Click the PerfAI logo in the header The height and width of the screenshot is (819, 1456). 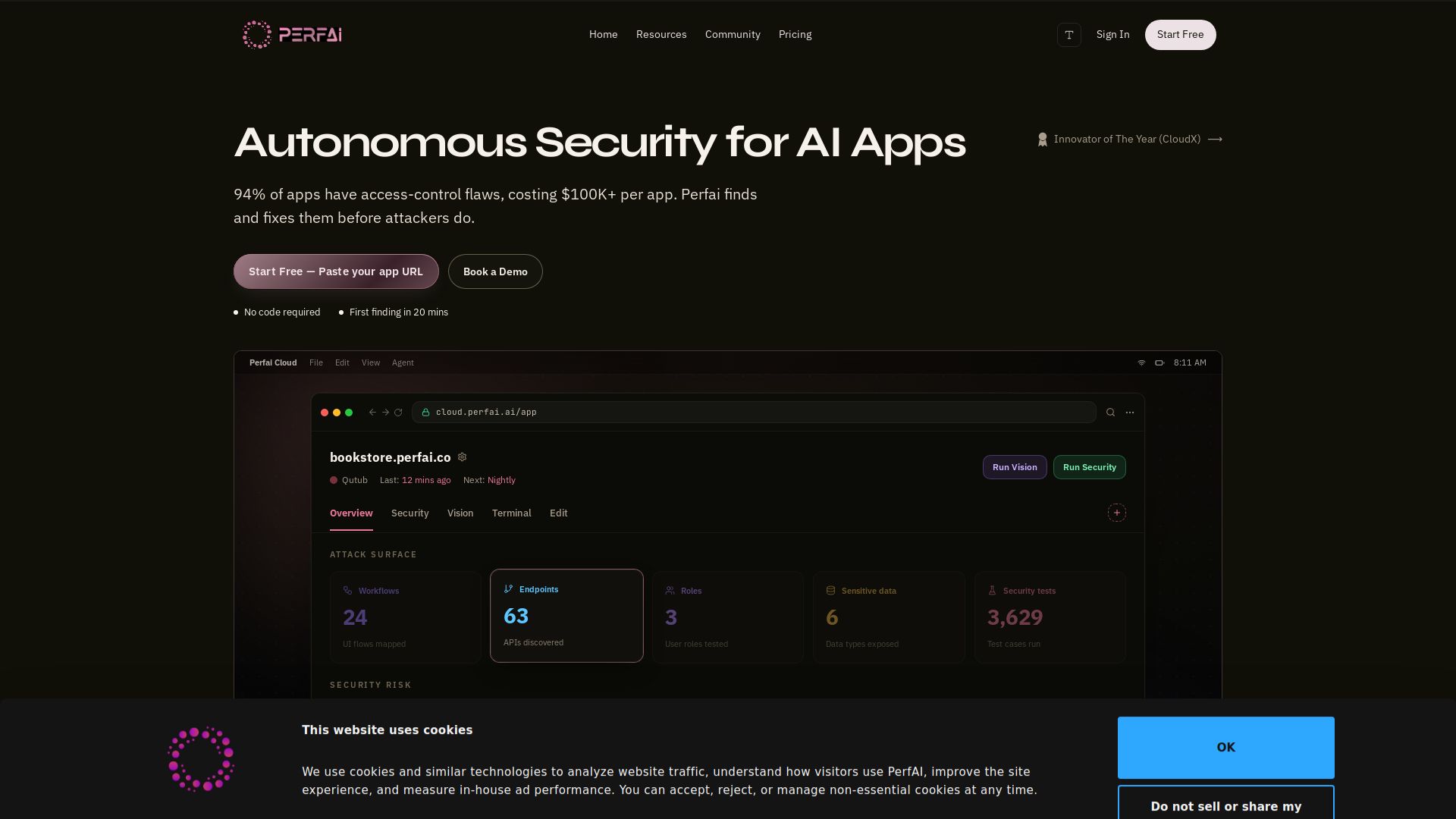click(x=292, y=35)
